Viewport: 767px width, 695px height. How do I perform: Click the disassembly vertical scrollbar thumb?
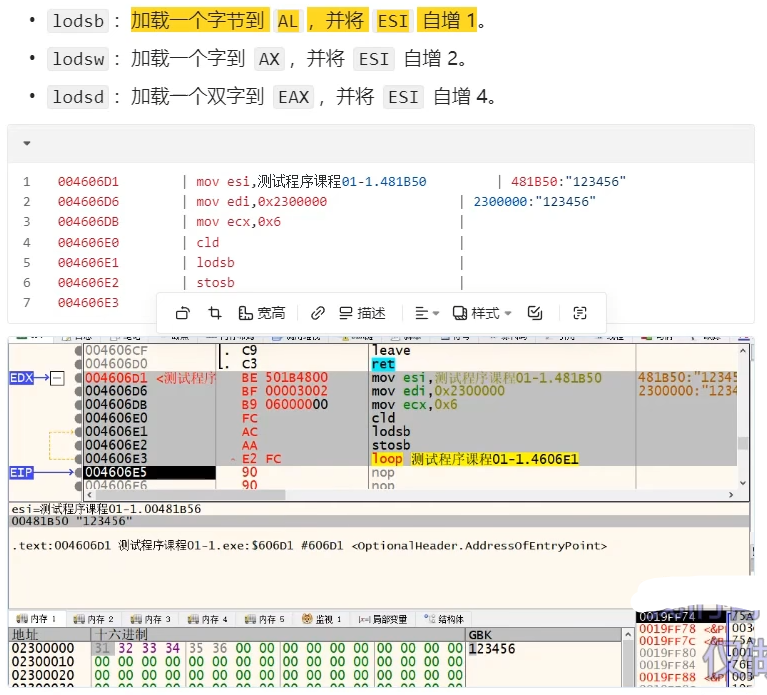coord(742,444)
